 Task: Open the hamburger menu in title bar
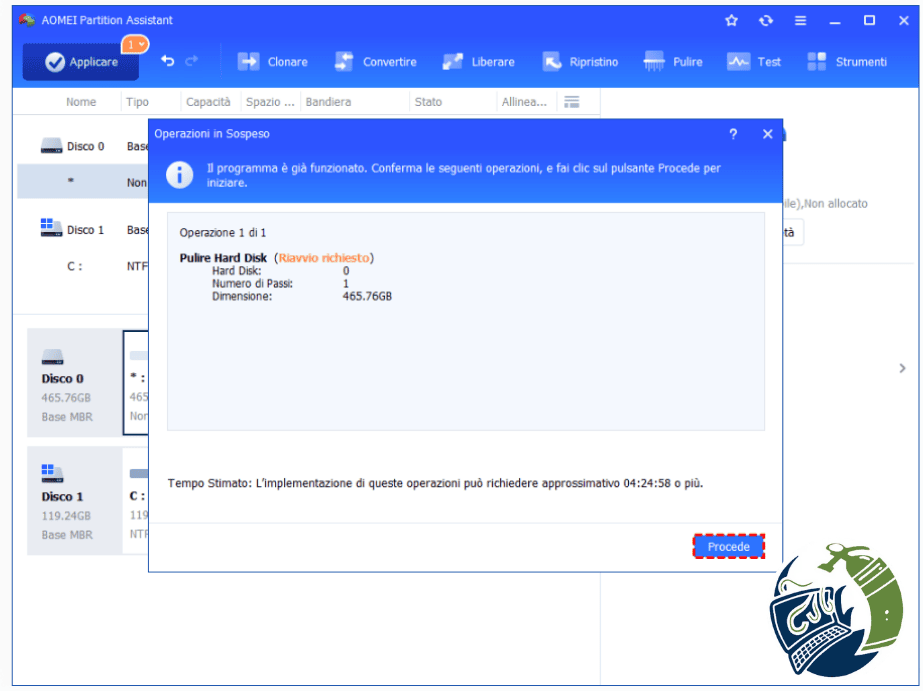click(x=801, y=21)
